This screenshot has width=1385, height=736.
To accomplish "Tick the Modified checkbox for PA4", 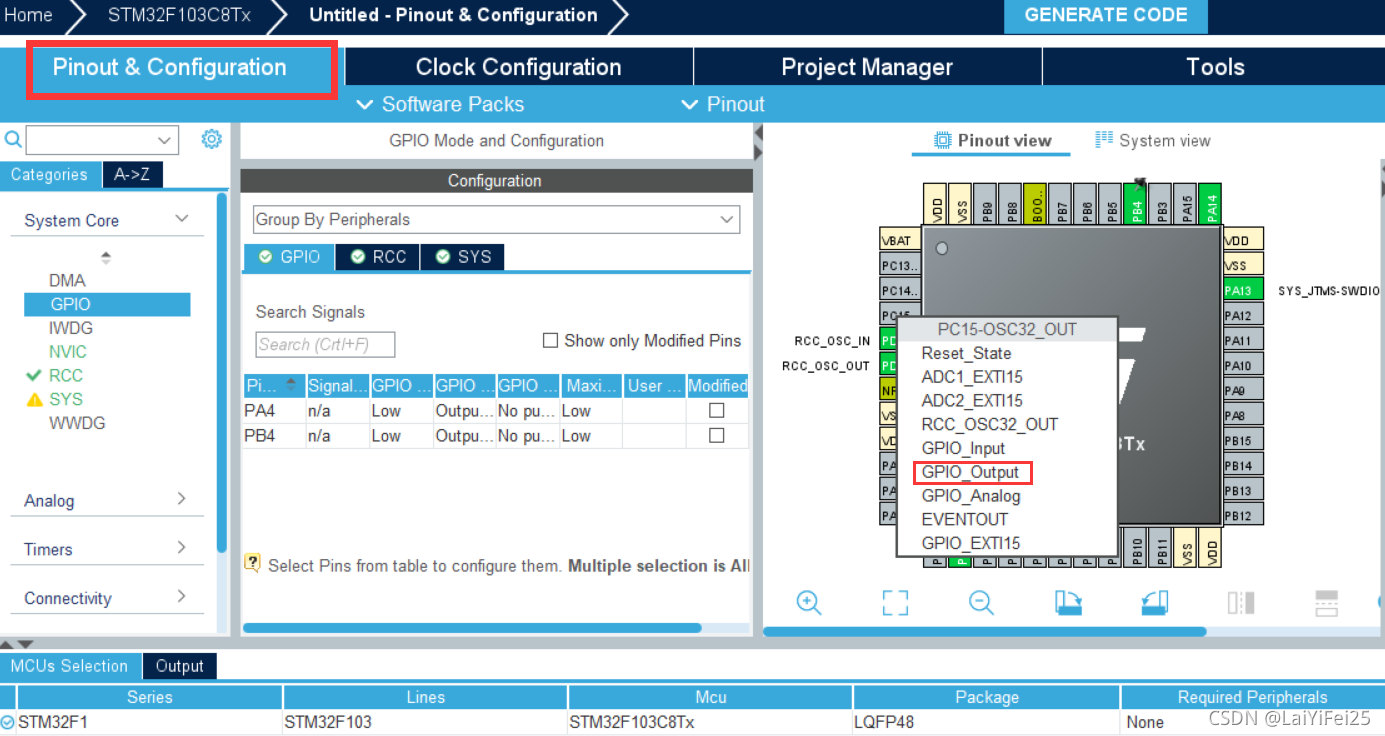I will pyautogui.click(x=716, y=410).
